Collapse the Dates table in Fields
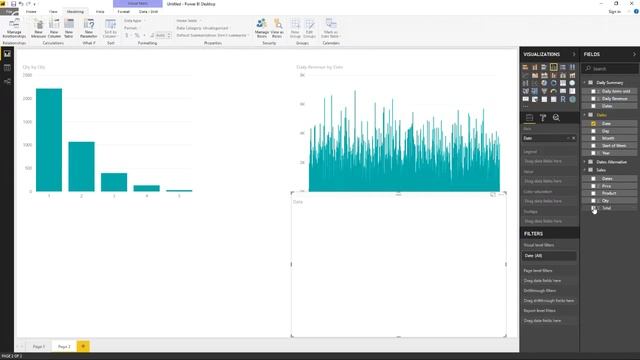This screenshot has width=640, height=360. point(584,115)
